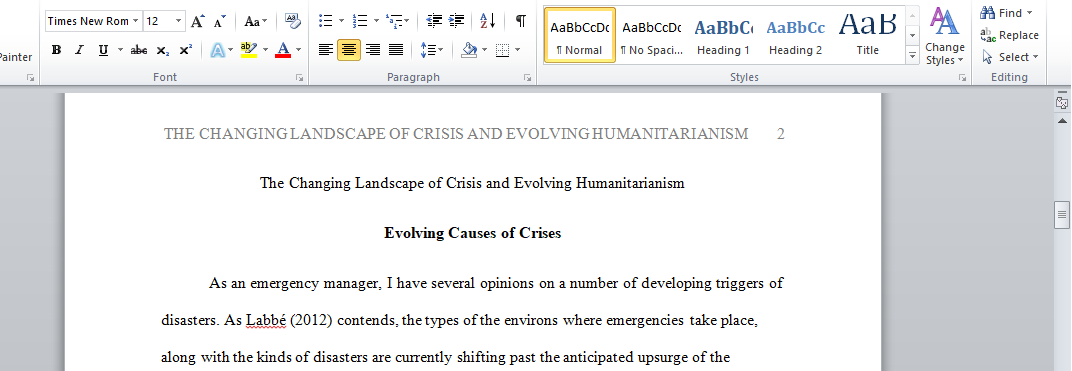
Task: Open the Styles pane launcher
Action: [x=962, y=78]
